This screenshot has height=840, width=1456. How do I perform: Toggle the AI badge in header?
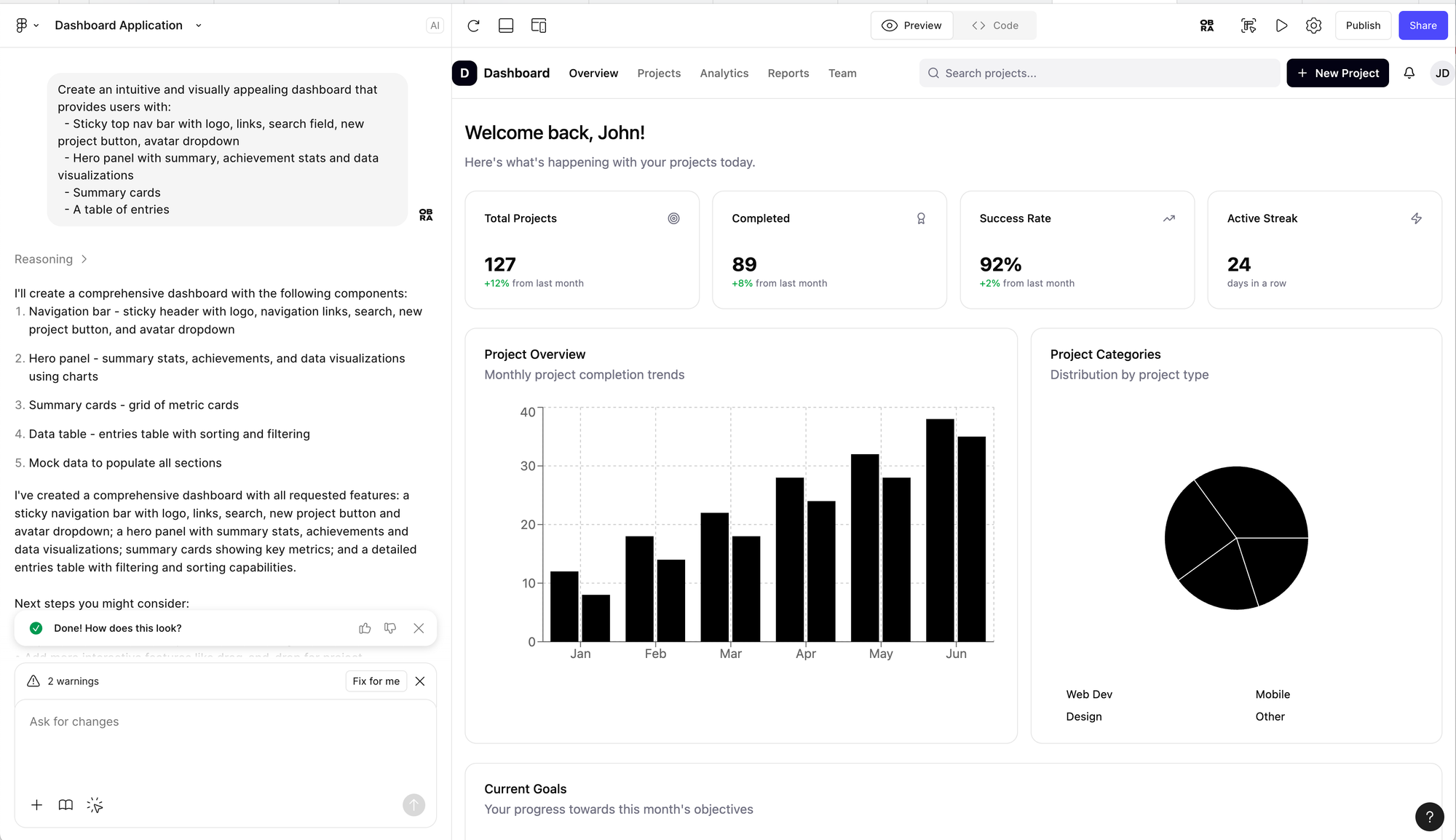(x=435, y=25)
